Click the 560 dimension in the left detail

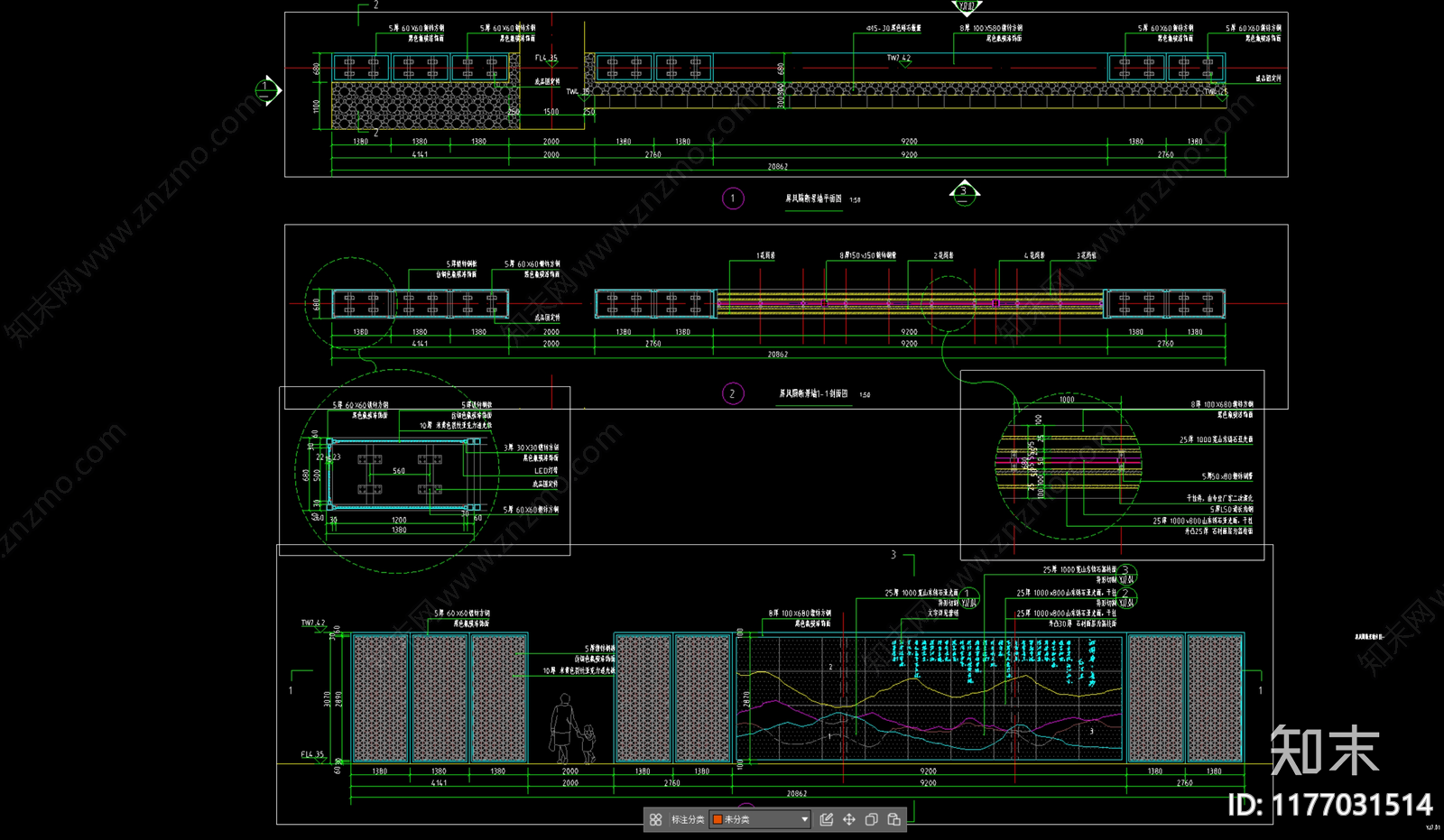point(399,471)
